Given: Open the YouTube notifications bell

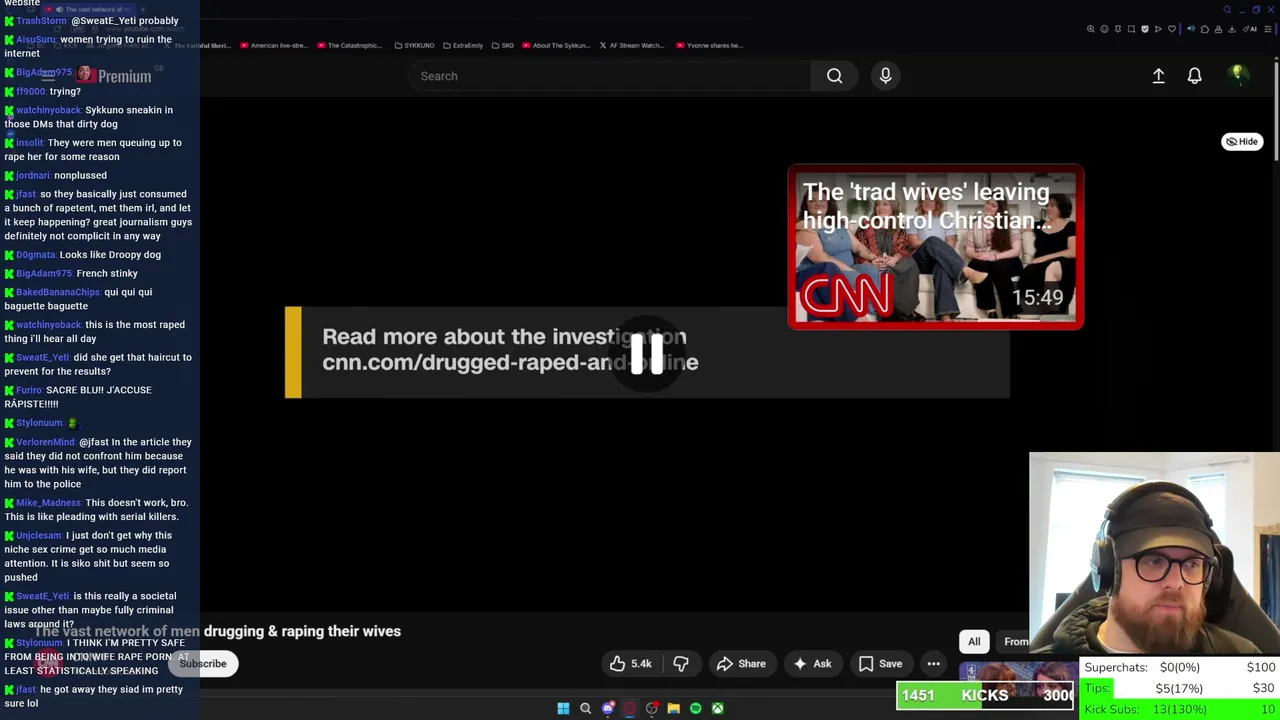Looking at the screenshot, I should point(1194,76).
